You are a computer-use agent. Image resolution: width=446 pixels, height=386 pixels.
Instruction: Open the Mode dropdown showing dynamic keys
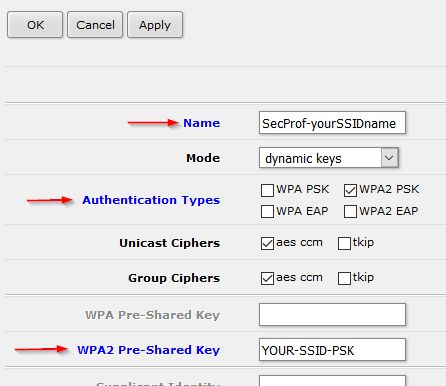[329, 158]
